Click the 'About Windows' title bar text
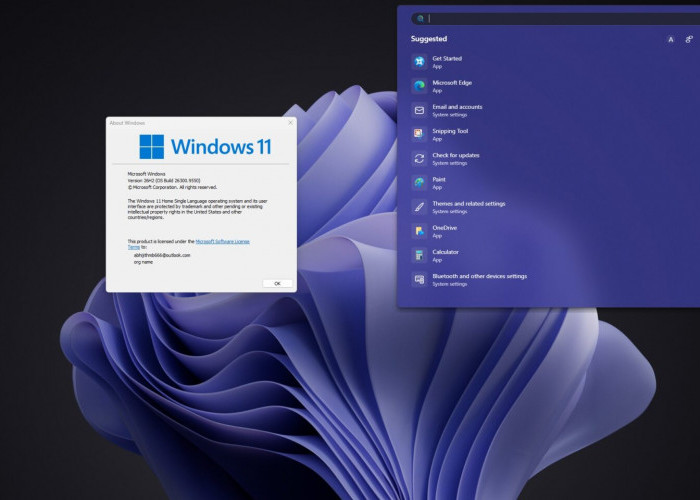The height and width of the screenshot is (500, 700). pos(127,123)
